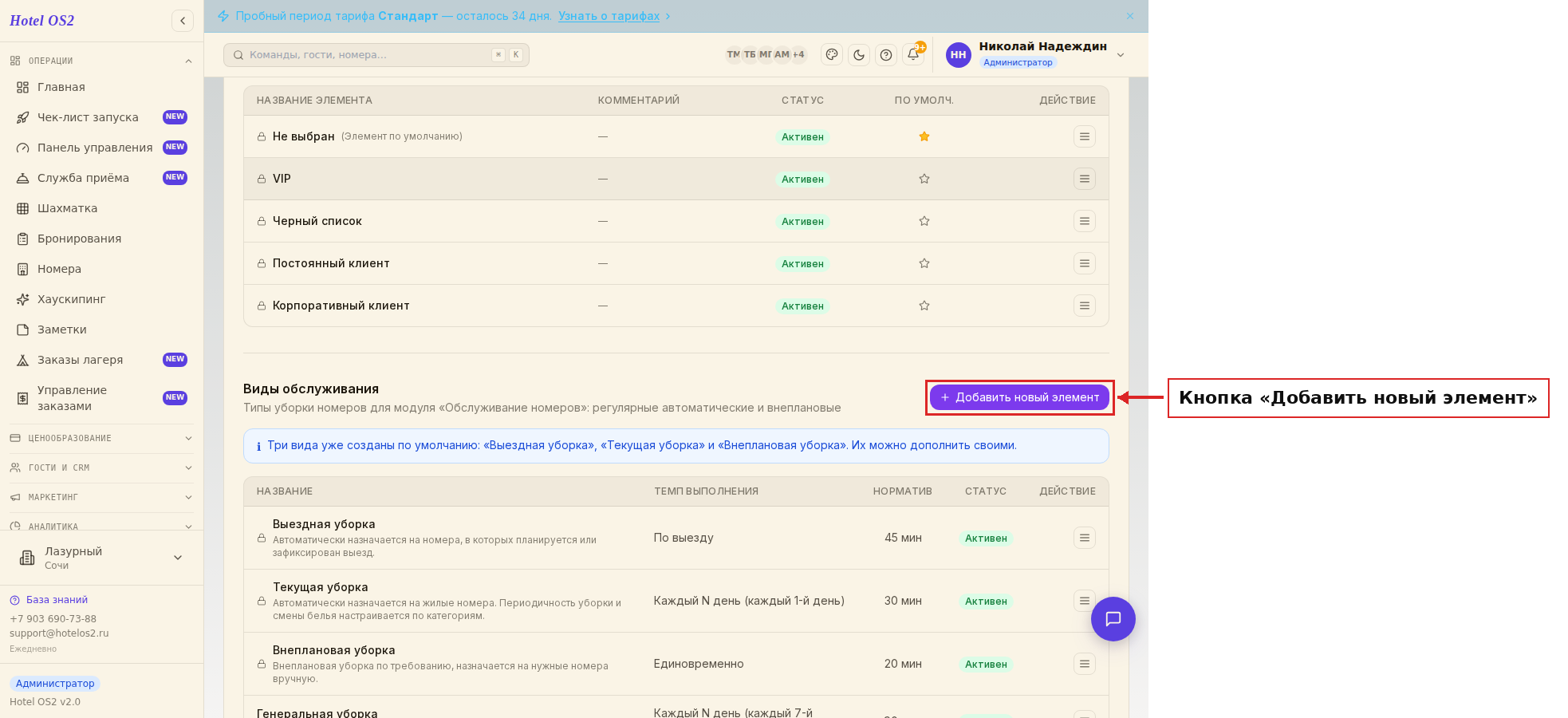Open actions menu for Внеплановая уборка row
The width and height of the screenshot is (1568, 718).
(1085, 664)
